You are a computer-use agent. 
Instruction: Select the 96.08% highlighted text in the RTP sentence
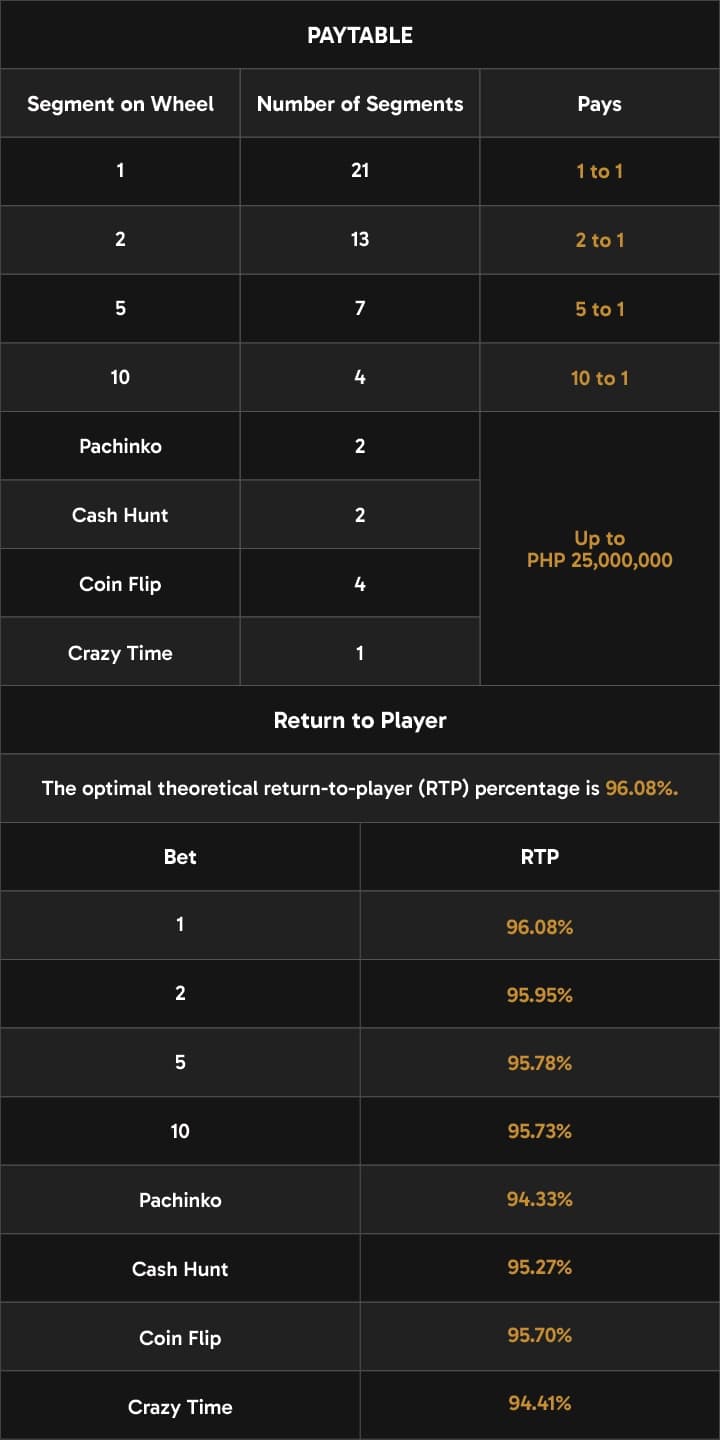click(642, 788)
